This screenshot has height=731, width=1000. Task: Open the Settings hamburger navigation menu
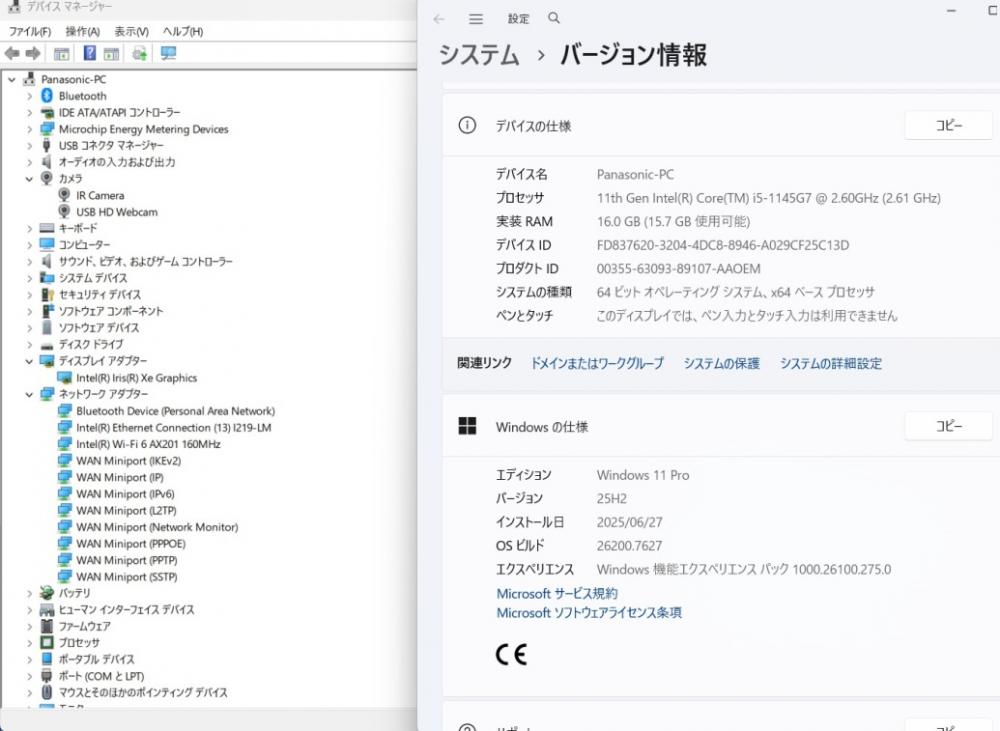(x=476, y=19)
